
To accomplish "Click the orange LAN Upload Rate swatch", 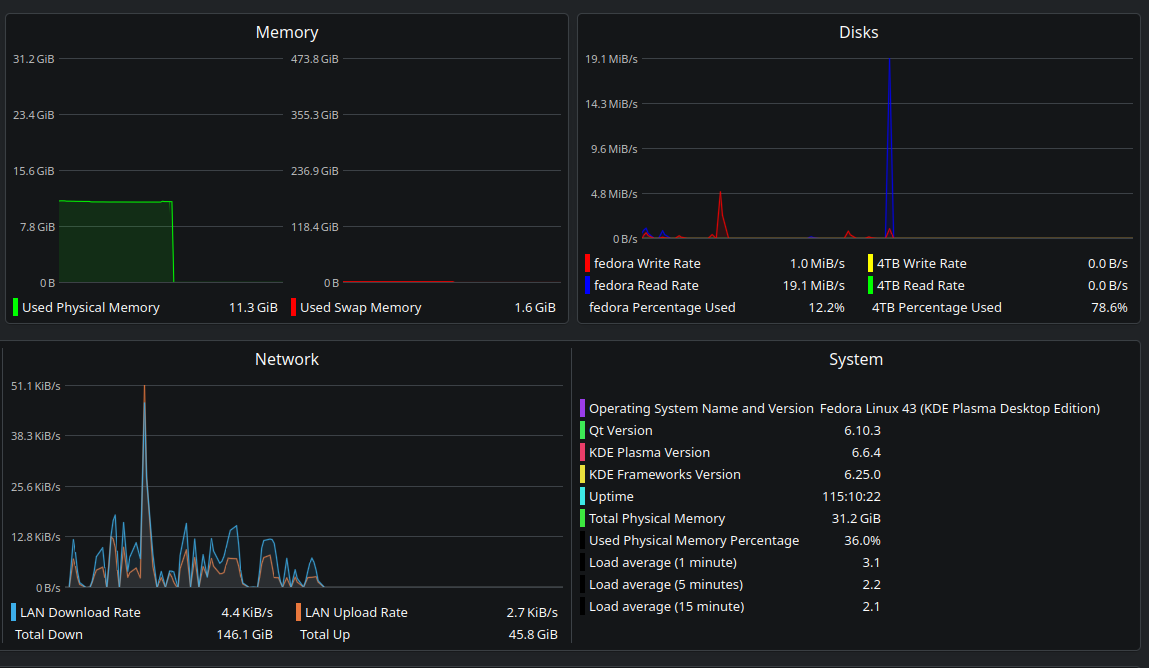I will [298, 612].
